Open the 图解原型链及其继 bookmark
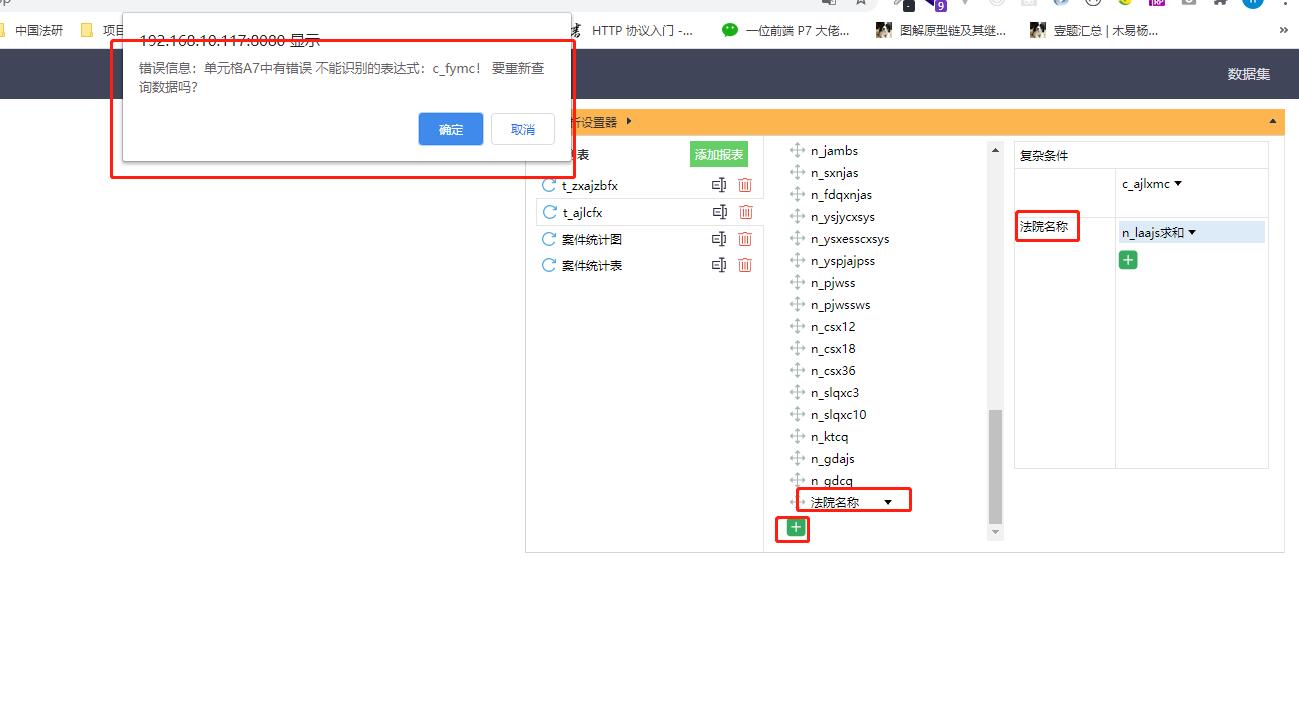This screenshot has width=1299, height=705. (x=941, y=30)
